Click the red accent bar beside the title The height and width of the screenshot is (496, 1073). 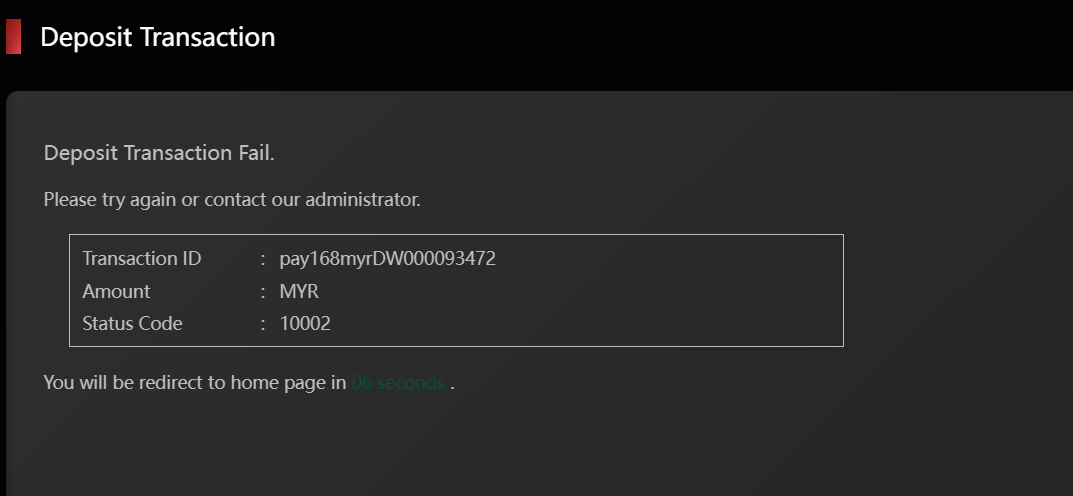pyautogui.click(x=13, y=37)
